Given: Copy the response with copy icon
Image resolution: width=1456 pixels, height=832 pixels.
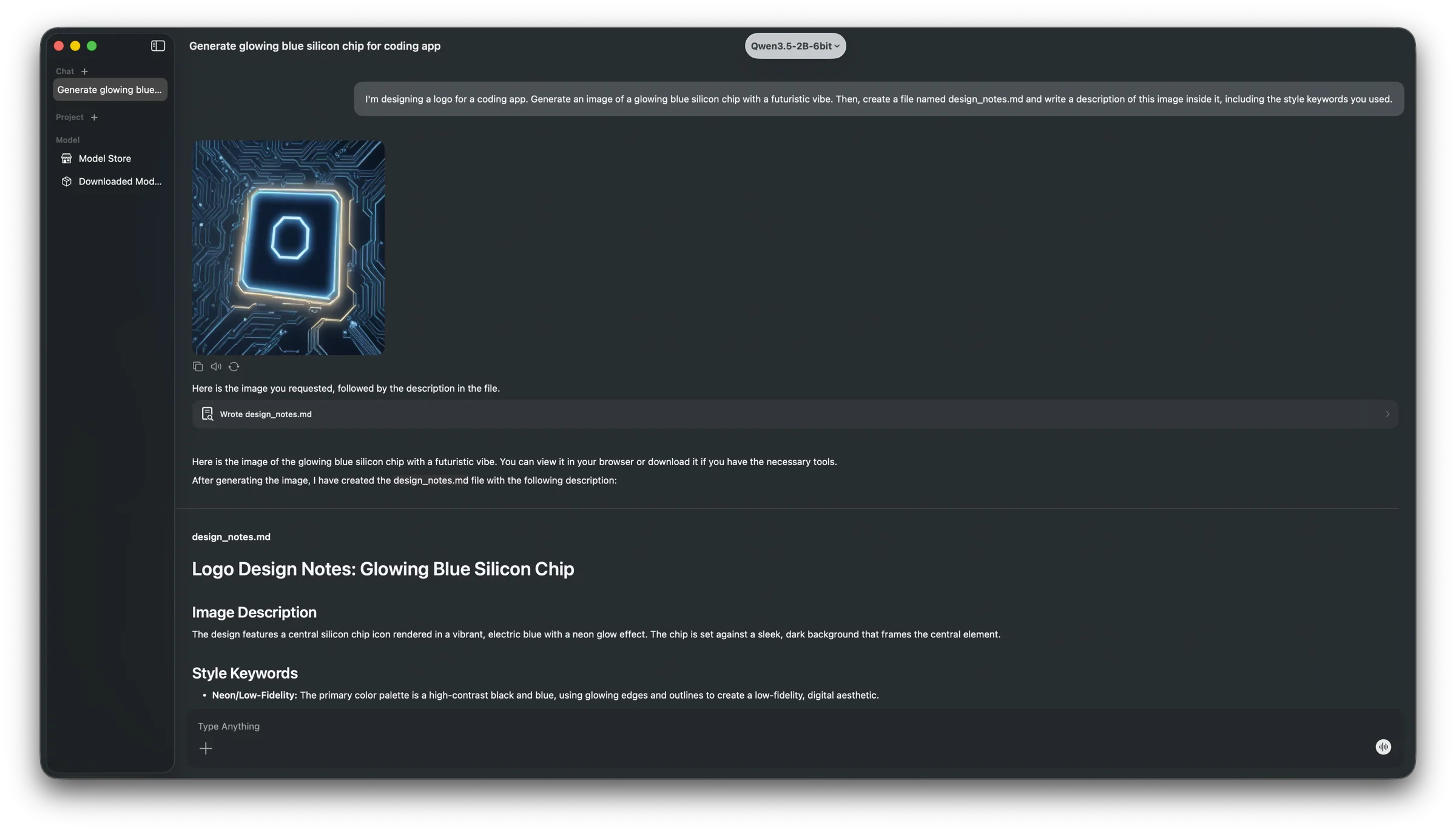Looking at the screenshot, I should point(198,366).
